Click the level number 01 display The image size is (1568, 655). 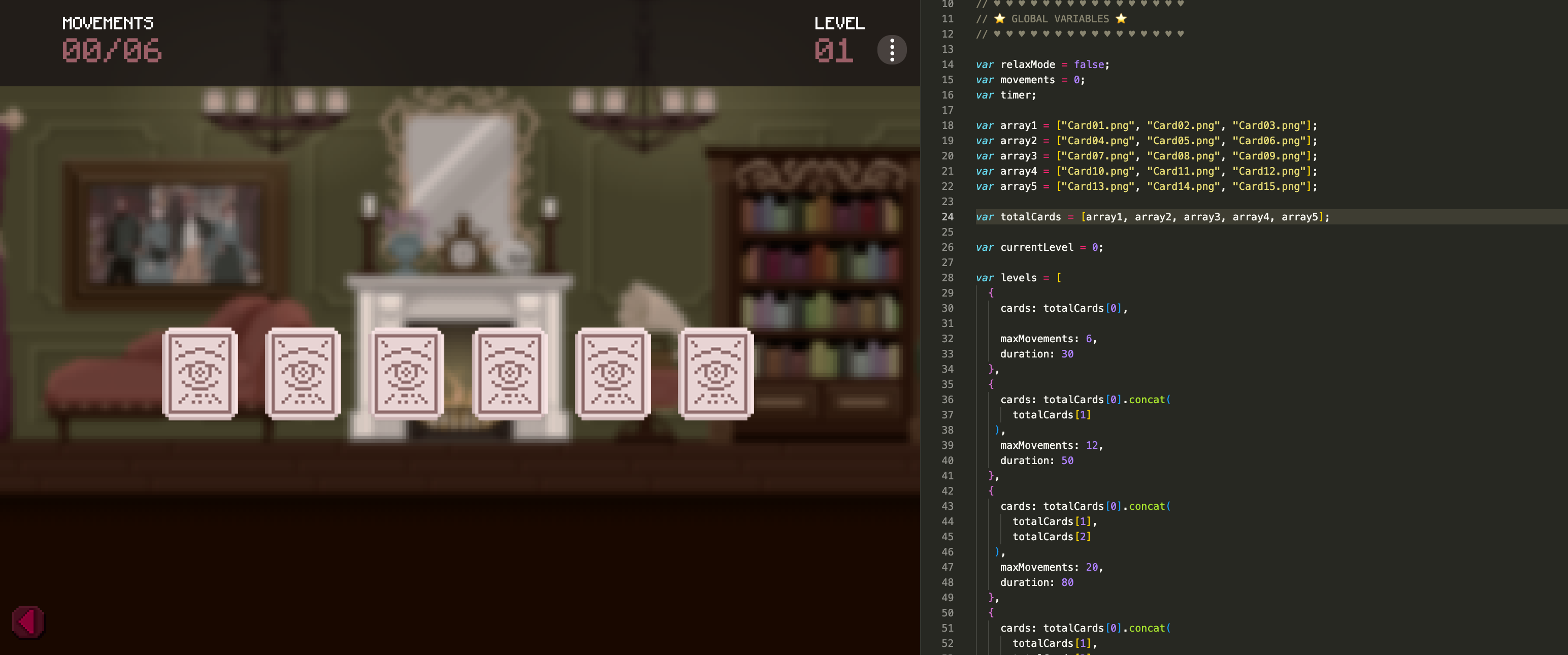coord(833,51)
